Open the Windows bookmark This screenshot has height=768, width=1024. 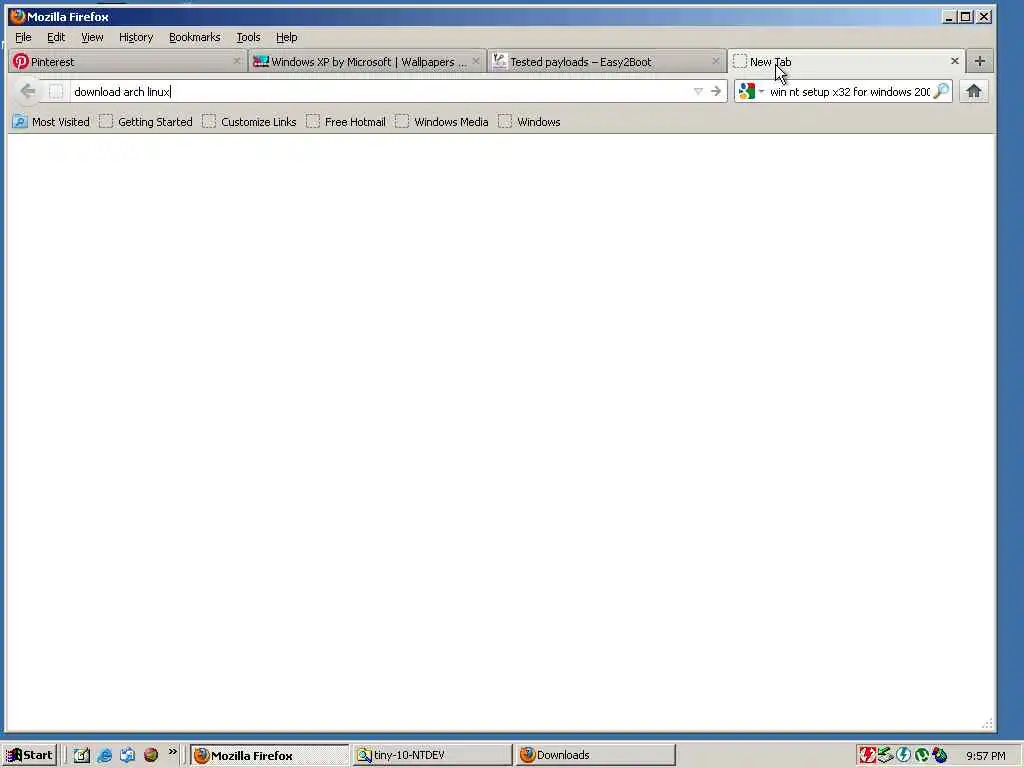pyautogui.click(x=529, y=121)
